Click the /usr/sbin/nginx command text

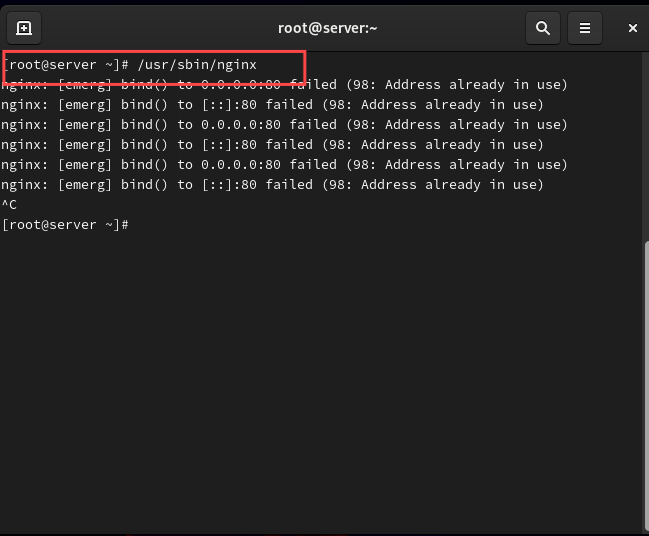click(197, 65)
